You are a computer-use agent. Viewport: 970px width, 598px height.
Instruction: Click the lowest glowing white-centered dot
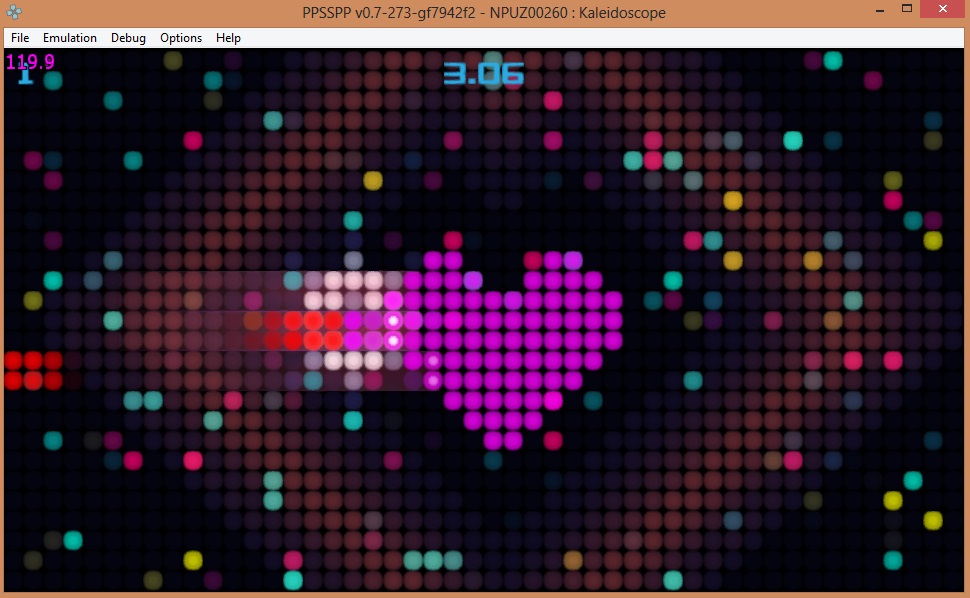tap(433, 380)
